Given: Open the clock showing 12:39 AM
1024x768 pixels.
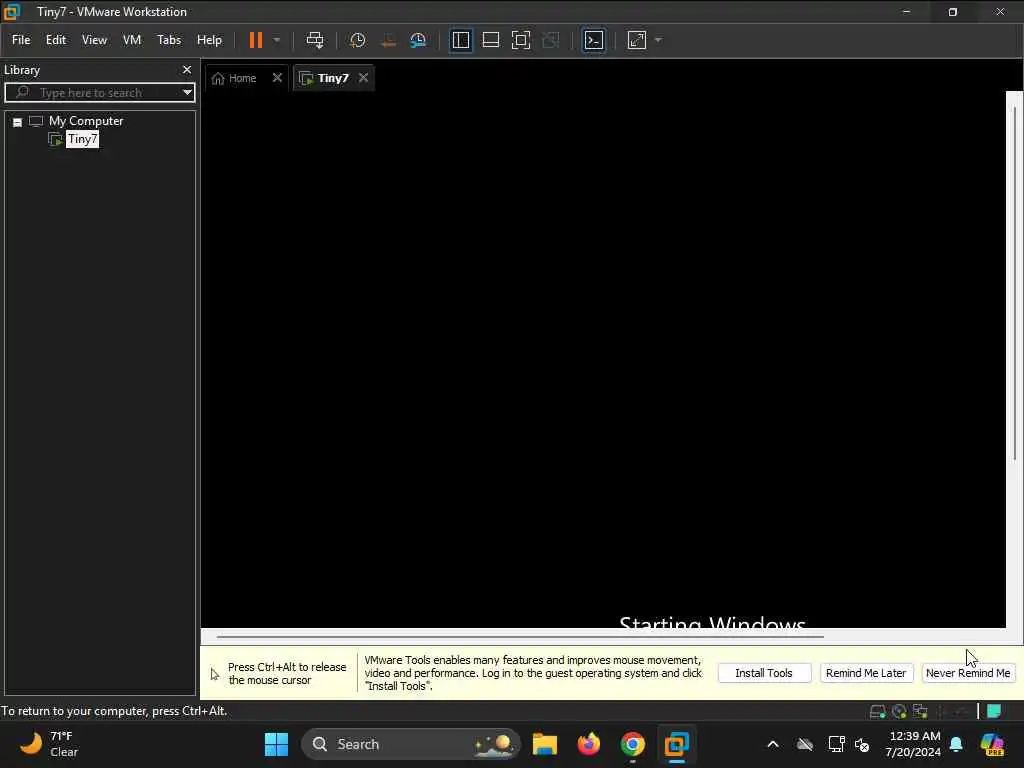Looking at the screenshot, I should click(913, 744).
